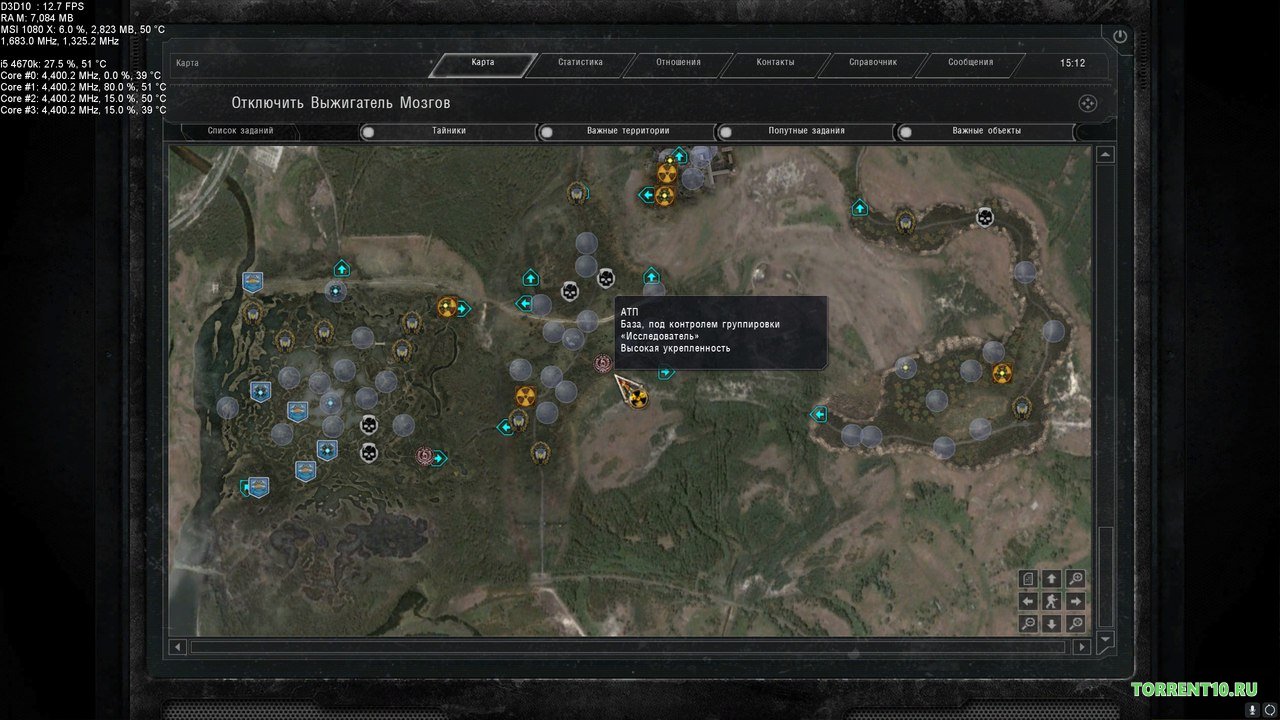Pan the map up with arrow button
1280x720 pixels.
tap(1051, 578)
